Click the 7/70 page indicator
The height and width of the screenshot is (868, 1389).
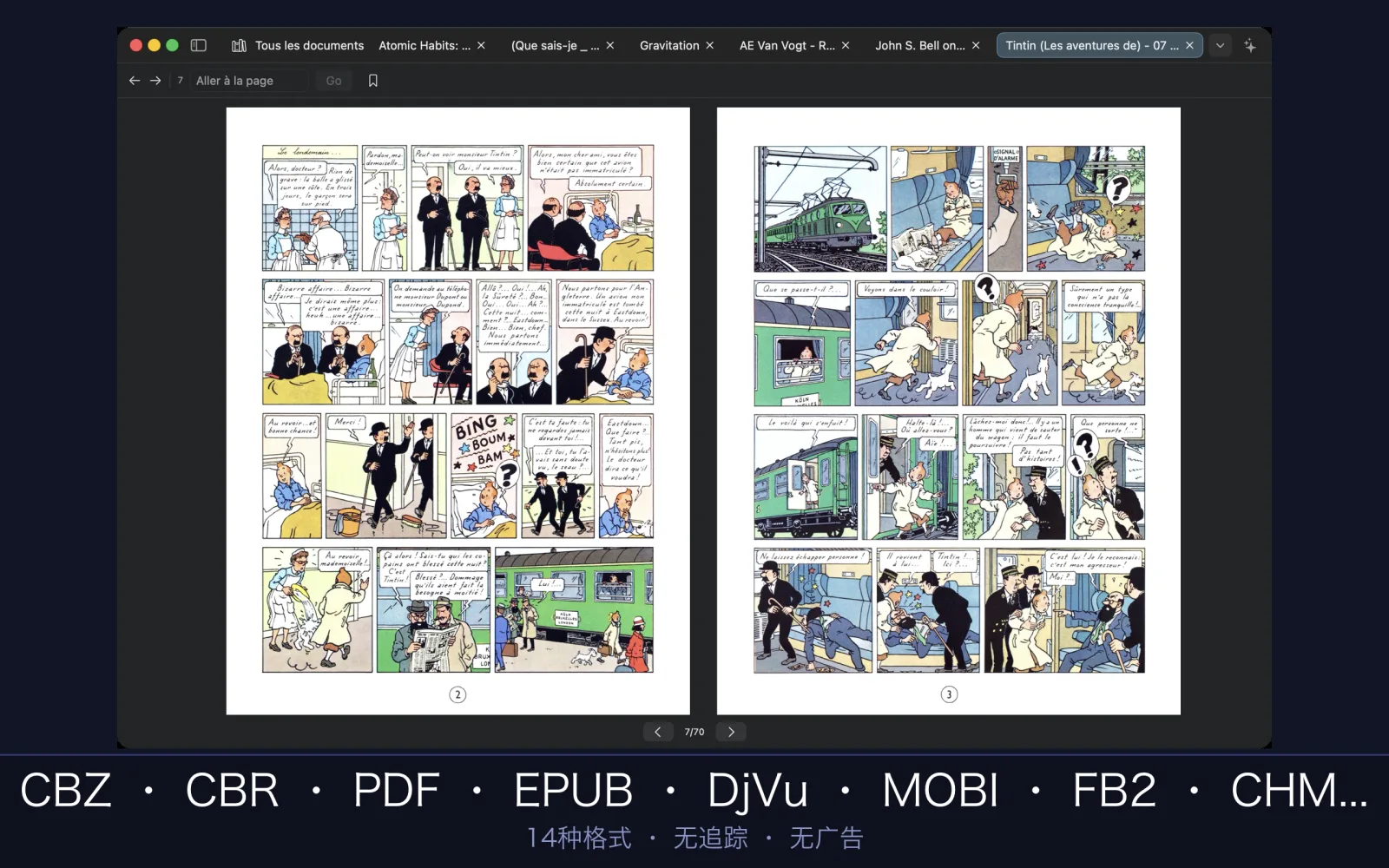[694, 732]
